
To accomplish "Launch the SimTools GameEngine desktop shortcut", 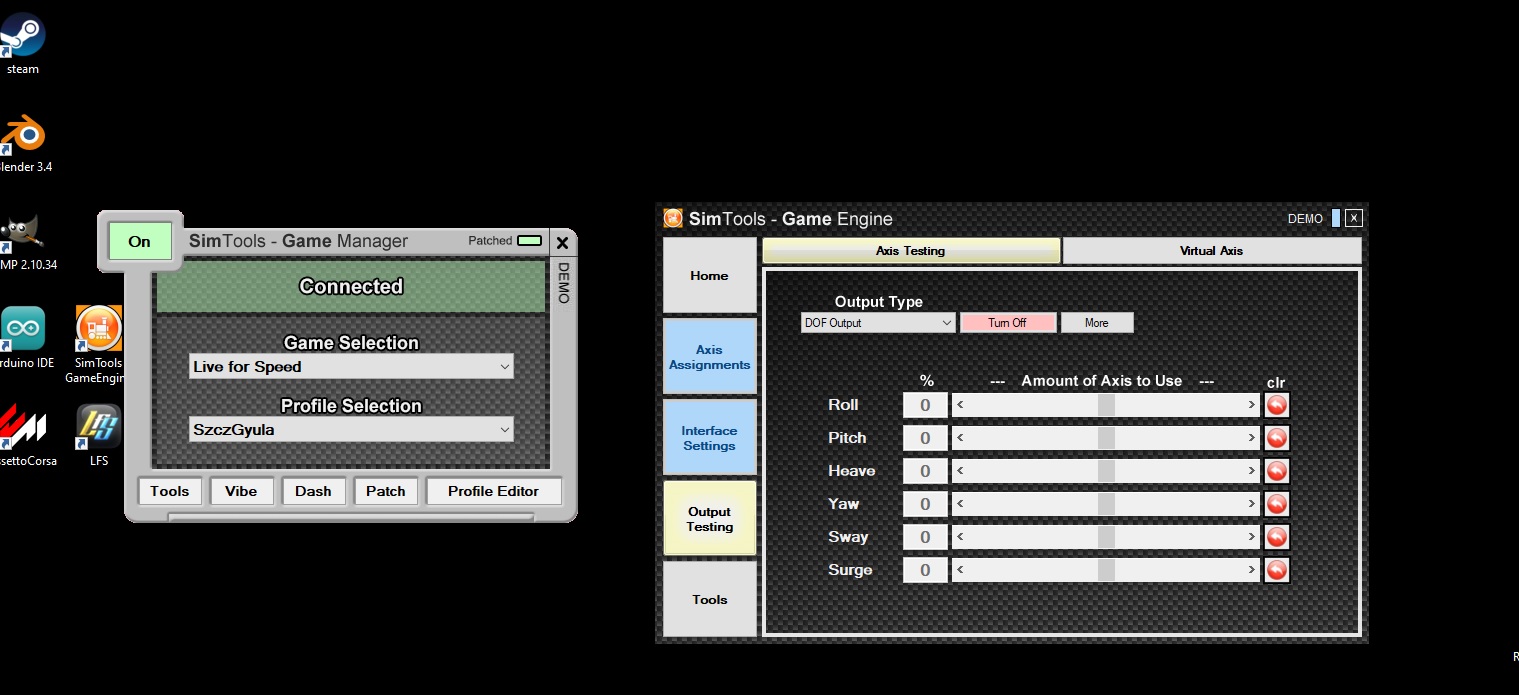I will [98, 344].
